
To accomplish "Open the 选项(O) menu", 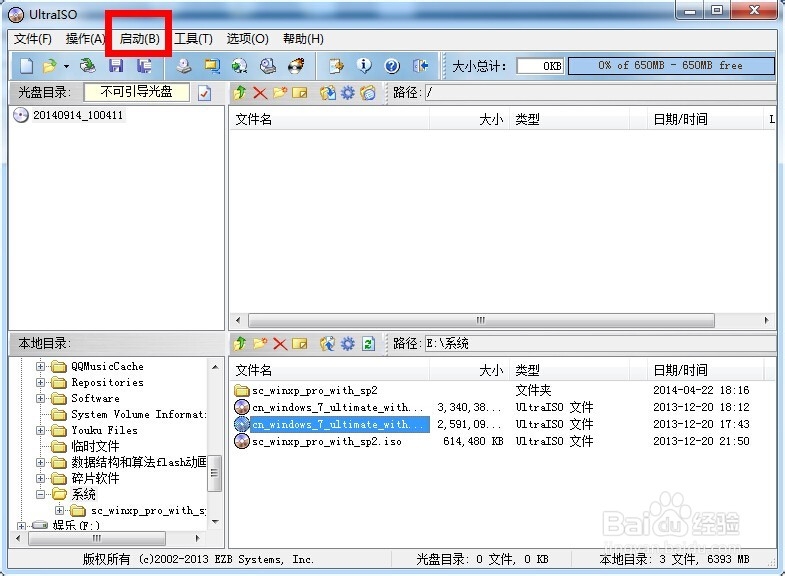I will (x=247, y=39).
